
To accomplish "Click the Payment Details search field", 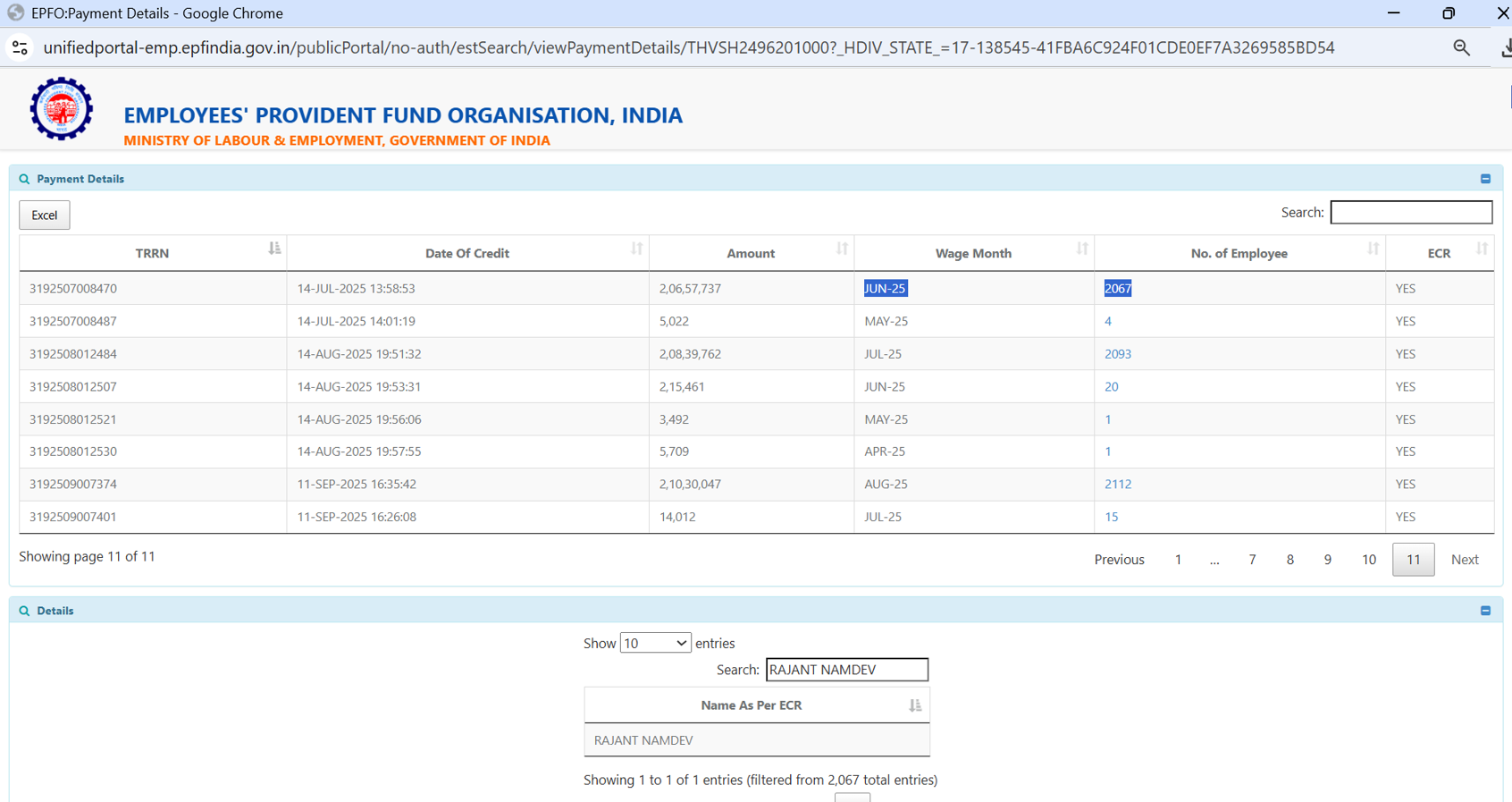I will tap(1411, 213).
